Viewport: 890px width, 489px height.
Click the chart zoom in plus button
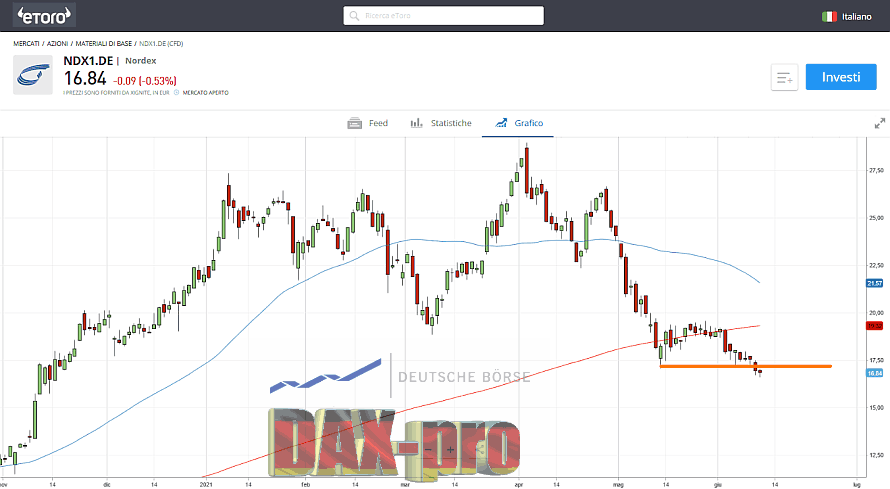(x=450, y=450)
